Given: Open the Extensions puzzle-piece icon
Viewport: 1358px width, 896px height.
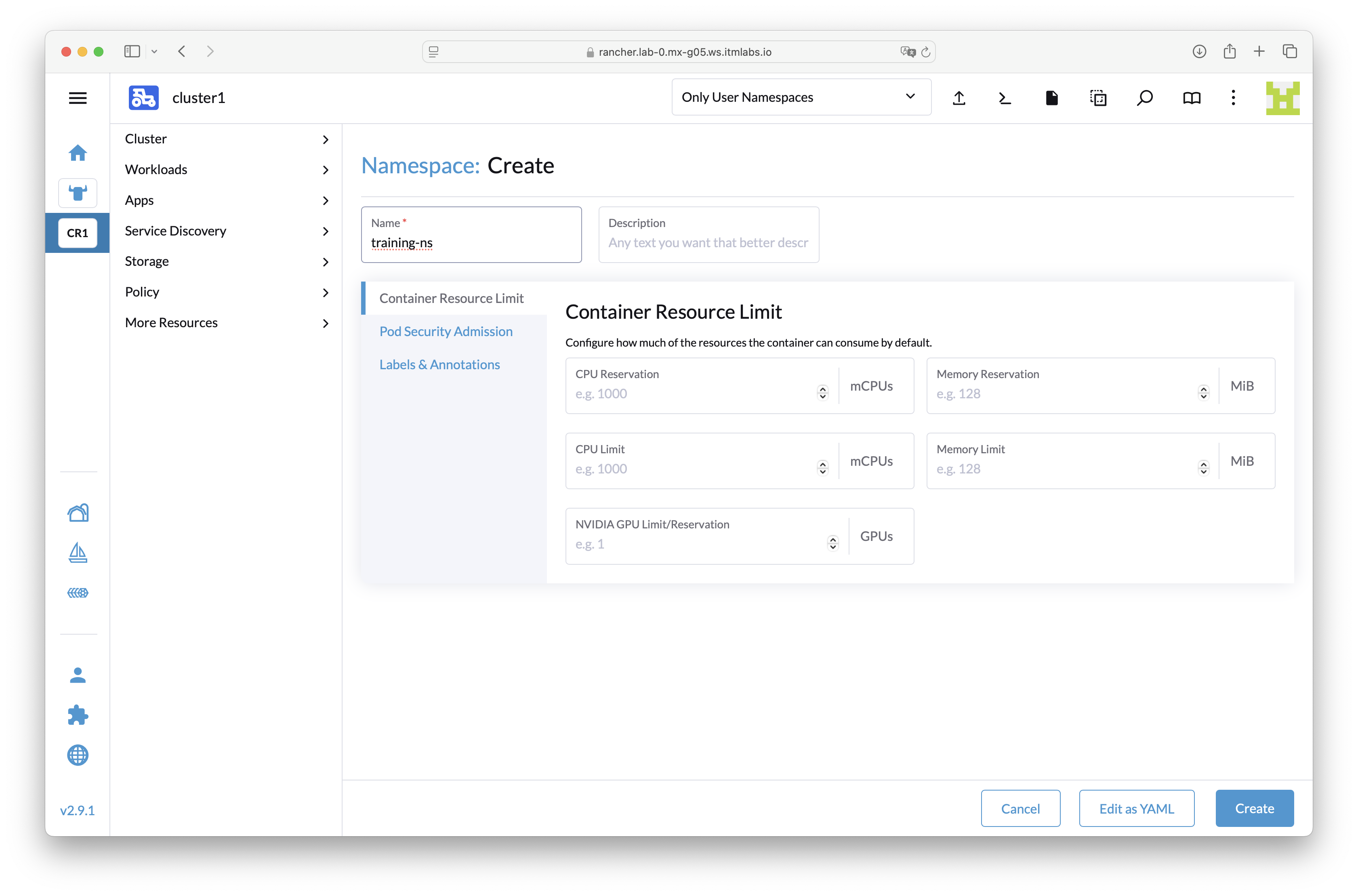Looking at the screenshot, I should point(78,715).
